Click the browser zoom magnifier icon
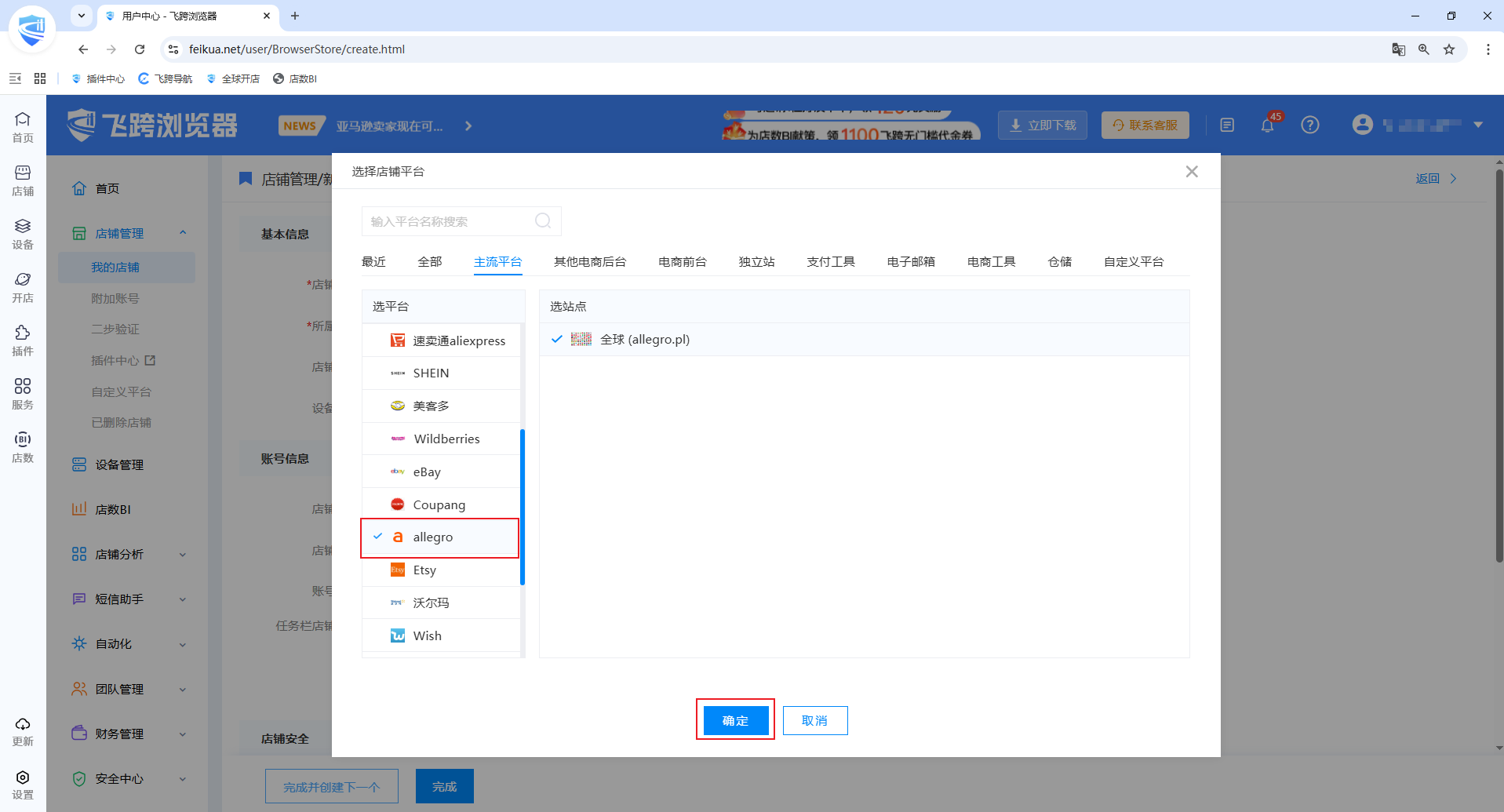The width and height of the screenshot is (1504, 812). [1424, 49]
